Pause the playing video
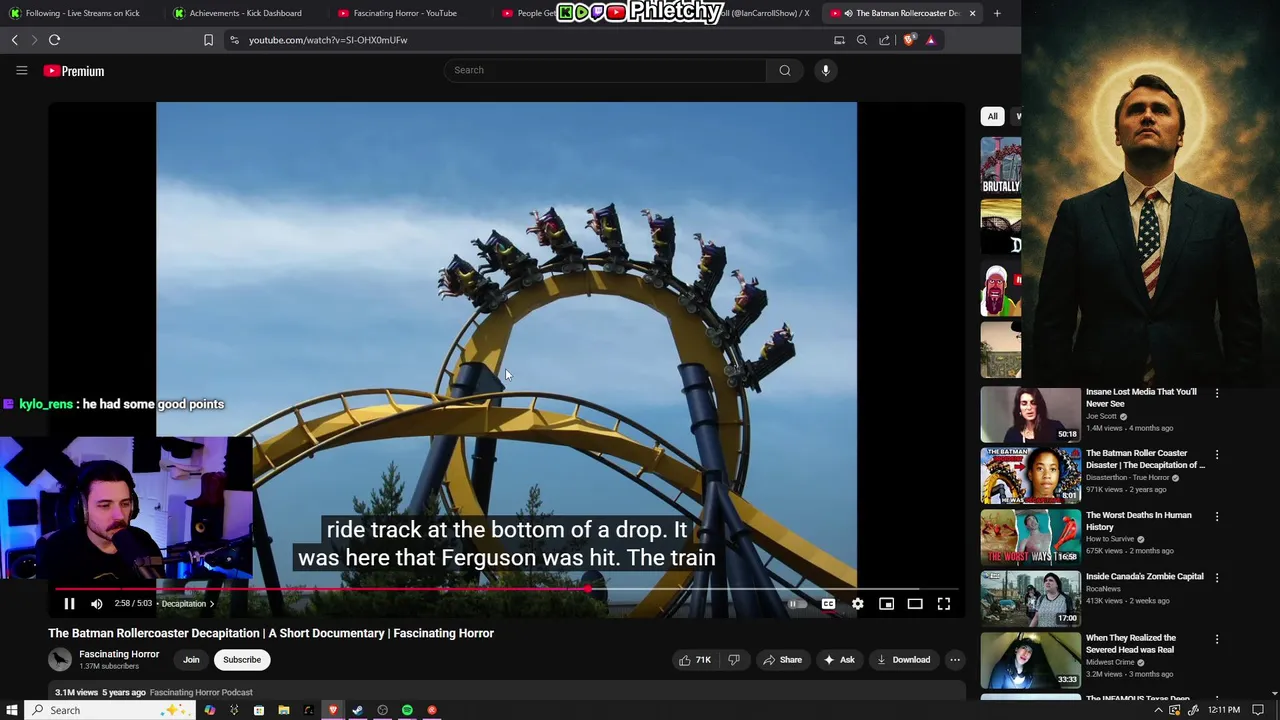This screenshot has height=720, width=1280. pyautogui.click(x=69, y=604)
